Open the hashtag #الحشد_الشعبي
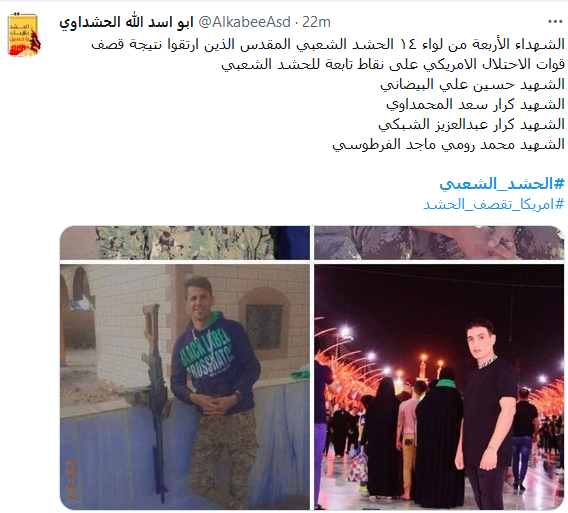568x513 pixels. [x=502, y=184]
